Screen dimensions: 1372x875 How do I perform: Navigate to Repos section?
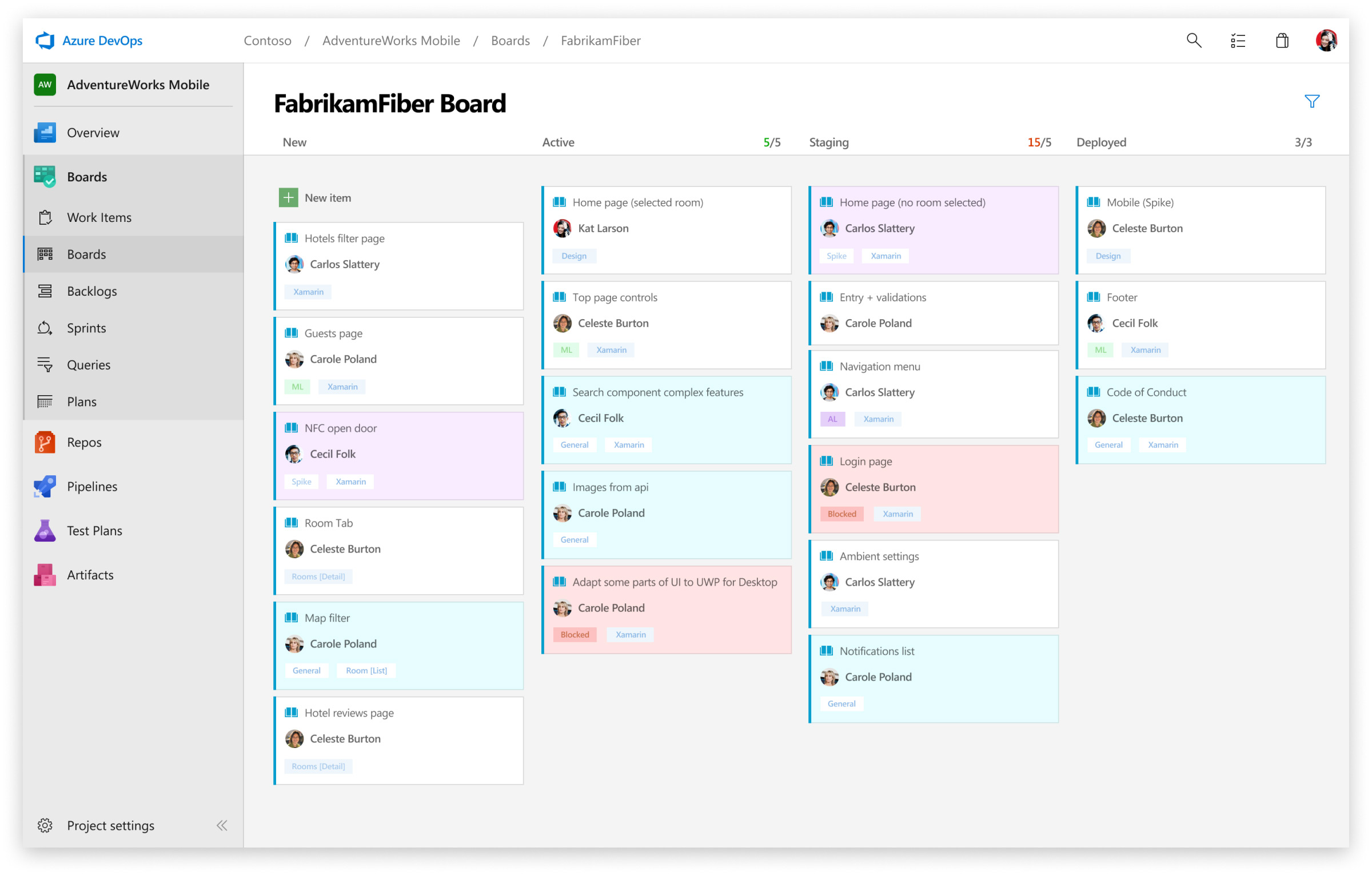pyautogui.click(x=83, y=442)
